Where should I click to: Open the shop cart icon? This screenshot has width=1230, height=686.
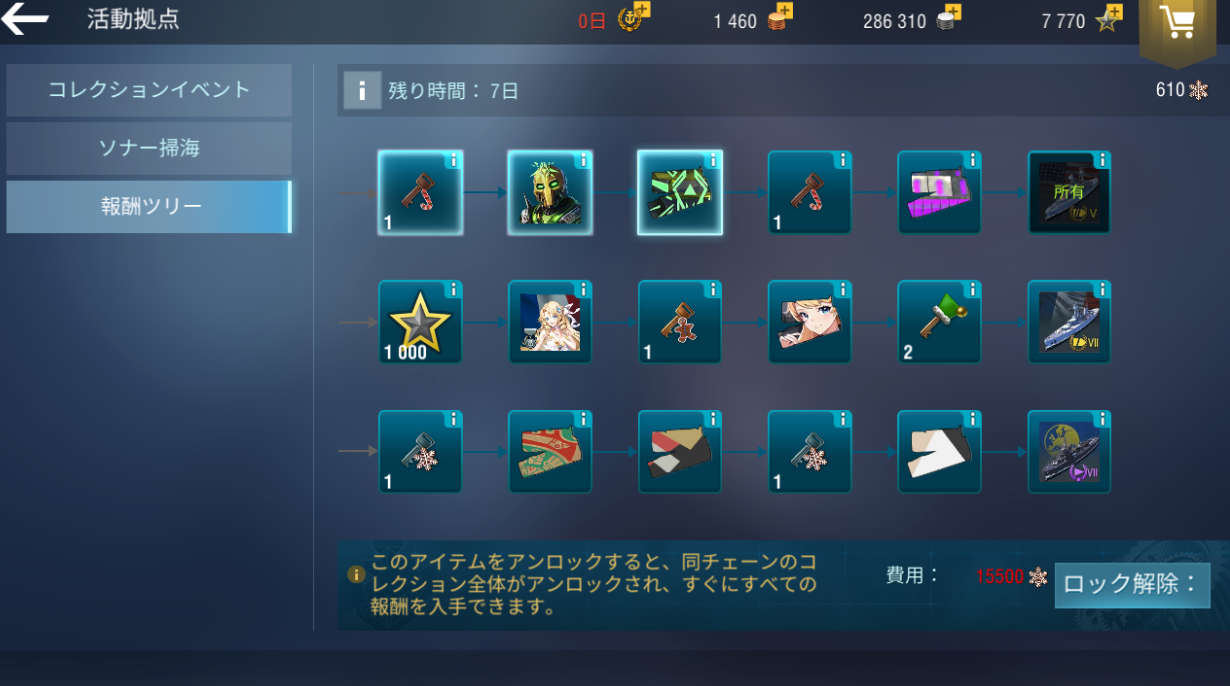coord(1183,24)
